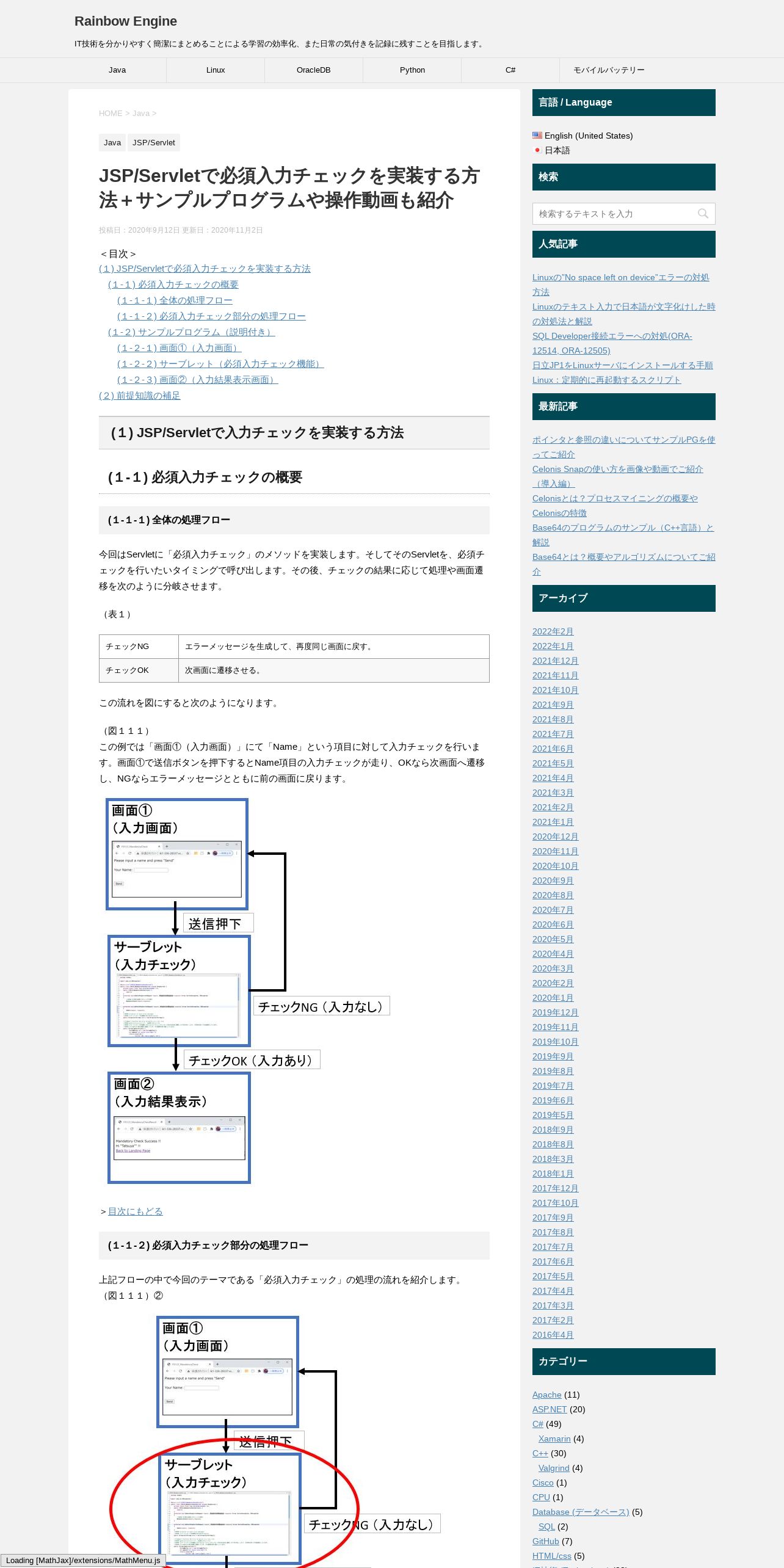Image resolution: width=784 pixels, height=1568 pixels.
Task: Open popular article Linux No space left on device
Action: click(620, 285)
